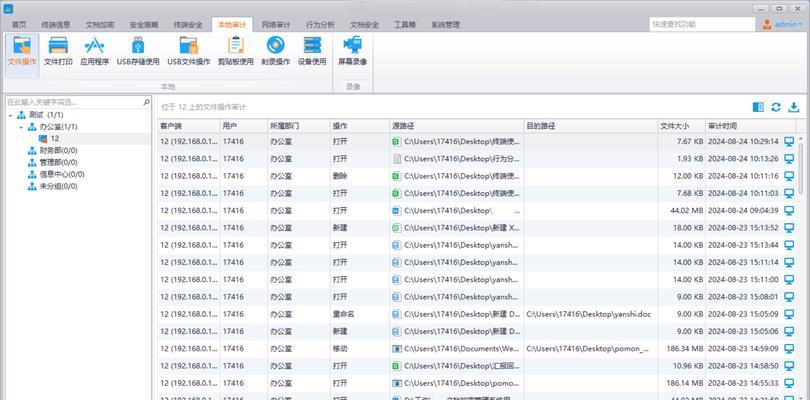Open the 刻录操作 disc icon
The height and width of the screenshot is (400, 810).
click(275, 46)
